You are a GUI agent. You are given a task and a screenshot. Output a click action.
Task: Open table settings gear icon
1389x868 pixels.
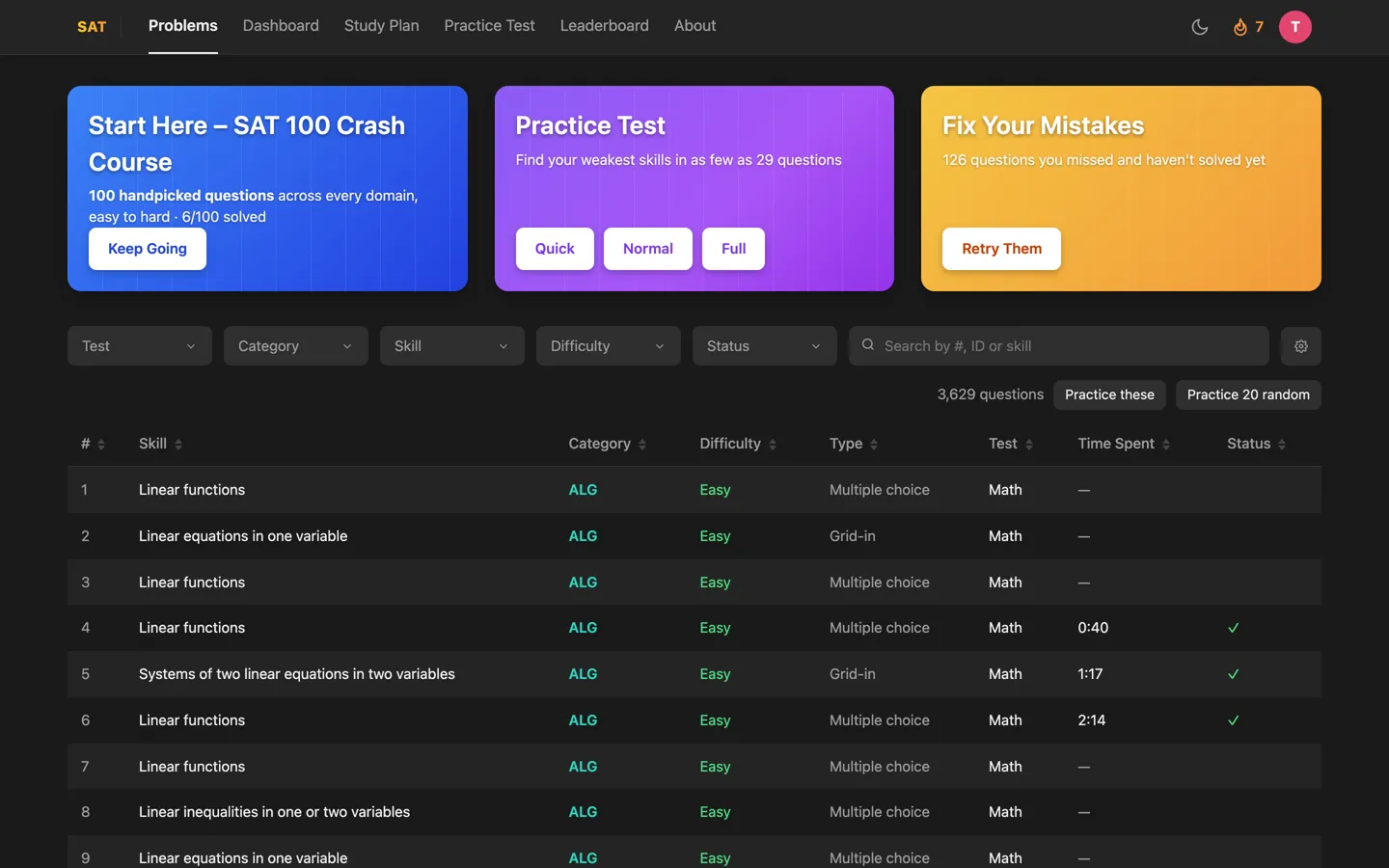coord(1301,346)
